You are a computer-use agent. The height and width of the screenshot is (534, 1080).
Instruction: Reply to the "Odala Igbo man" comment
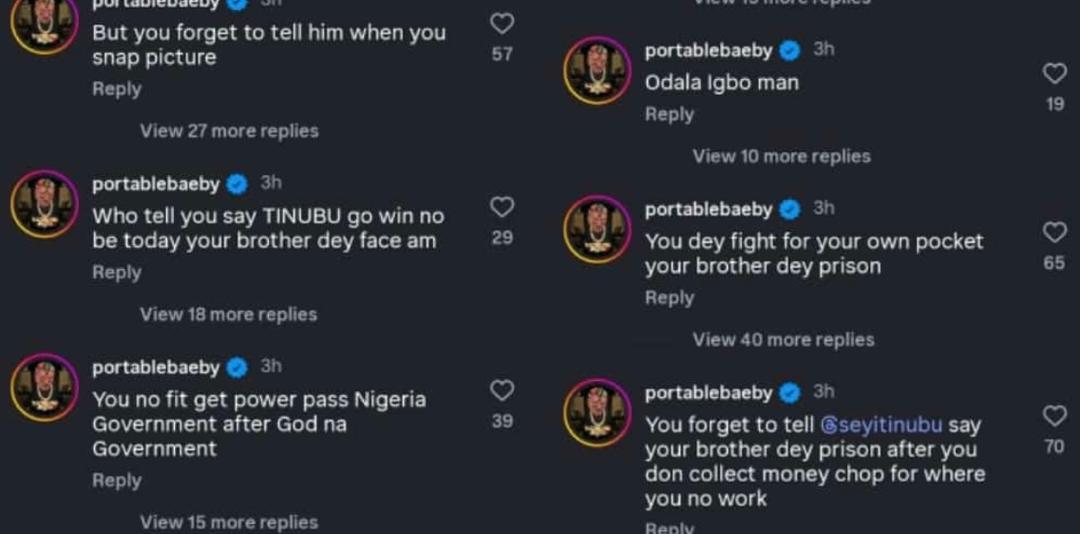coord(669,115)
